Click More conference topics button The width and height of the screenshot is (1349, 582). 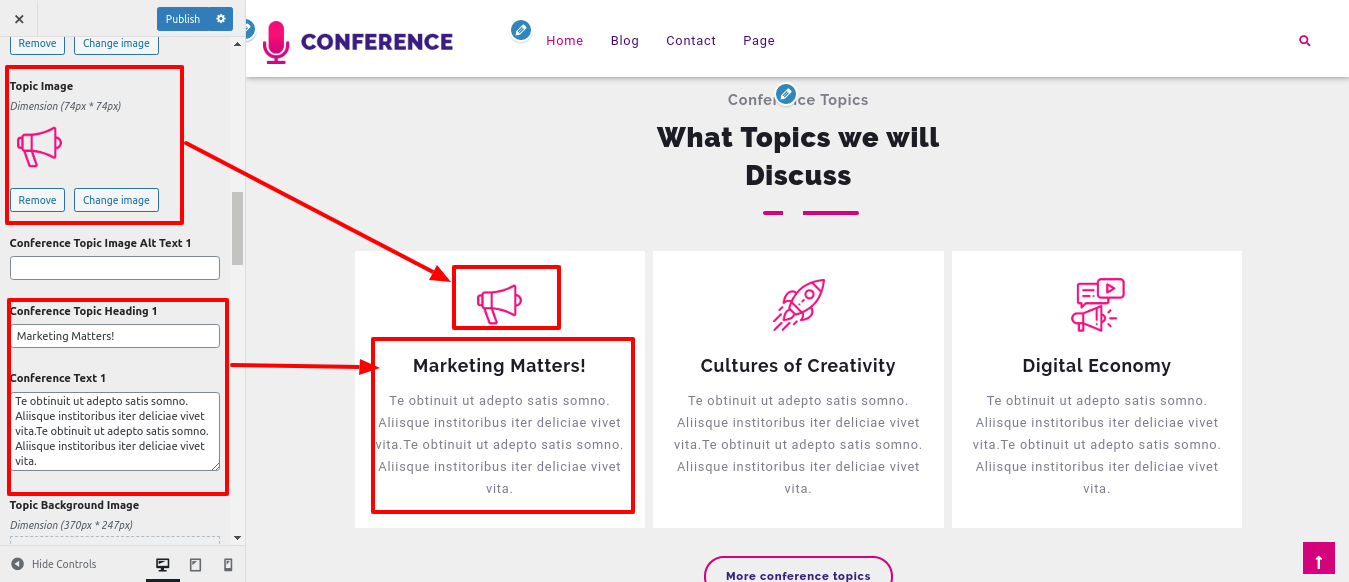[798, 574]
